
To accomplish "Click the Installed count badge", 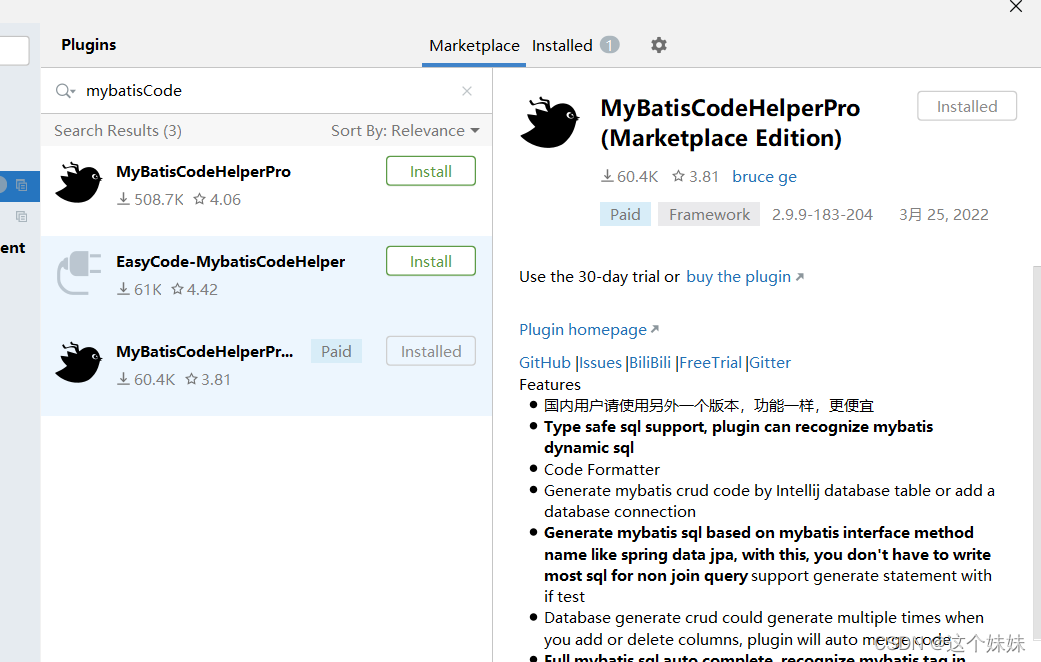I will [609, 45].
